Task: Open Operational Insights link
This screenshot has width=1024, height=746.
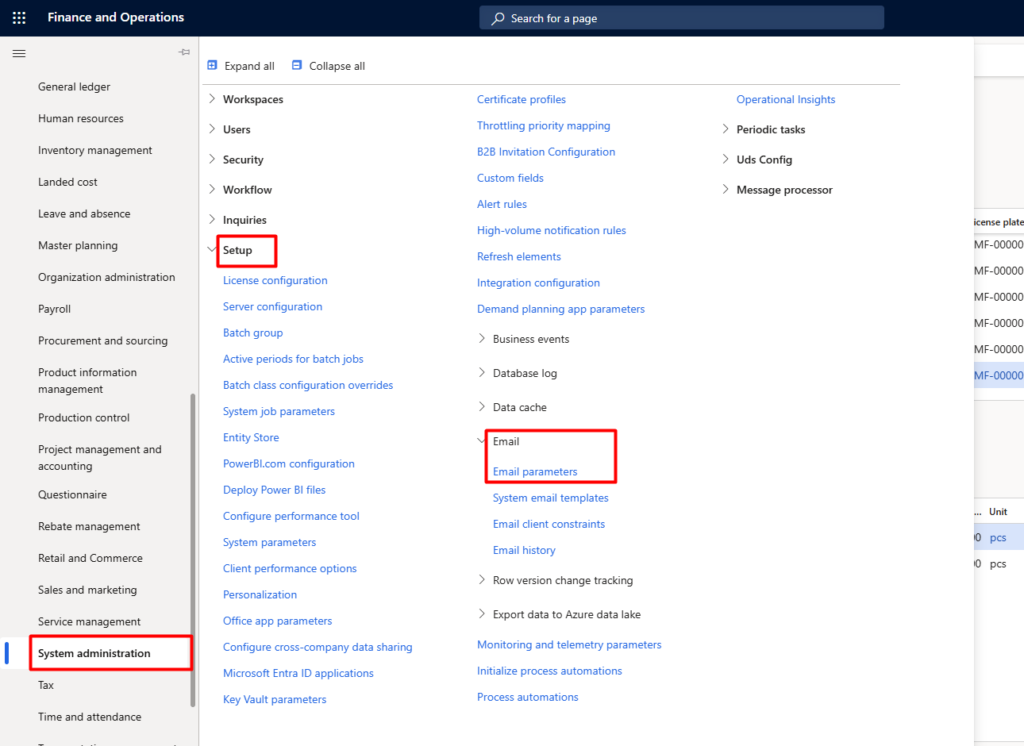Action: coord(785,100)
